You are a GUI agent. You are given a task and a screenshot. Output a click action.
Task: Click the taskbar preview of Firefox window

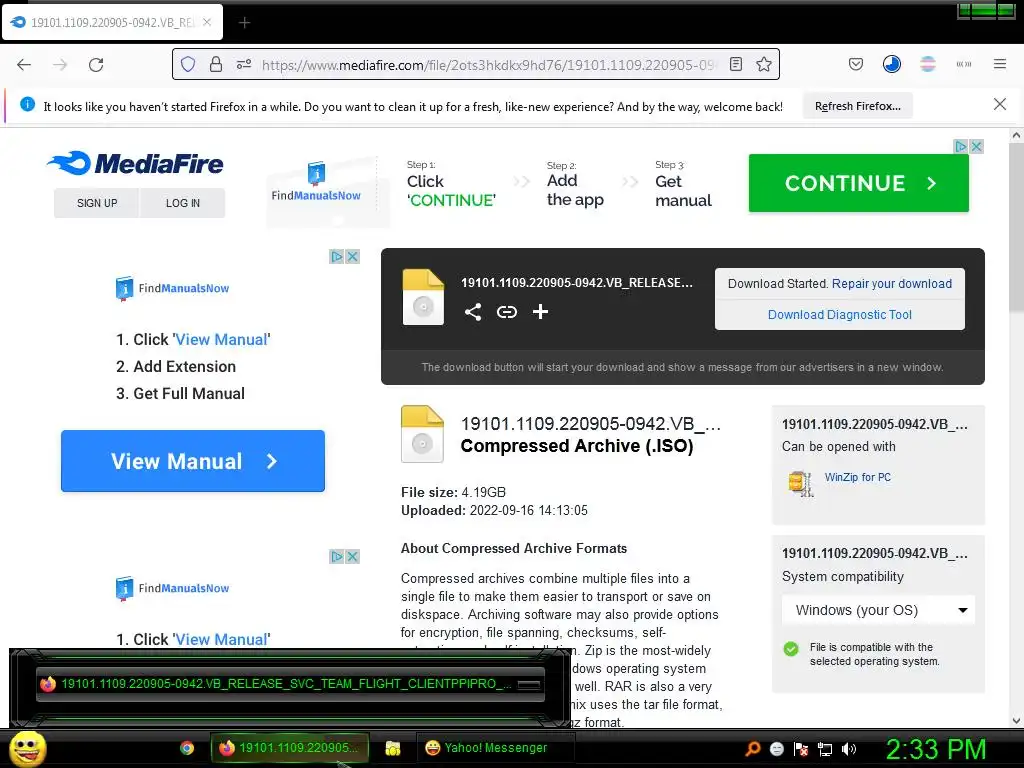[290, 684]
